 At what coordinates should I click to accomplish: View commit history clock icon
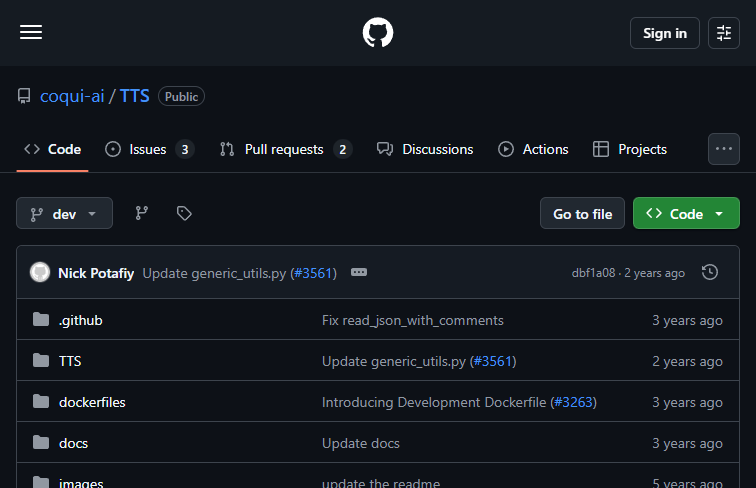point(710,272)
